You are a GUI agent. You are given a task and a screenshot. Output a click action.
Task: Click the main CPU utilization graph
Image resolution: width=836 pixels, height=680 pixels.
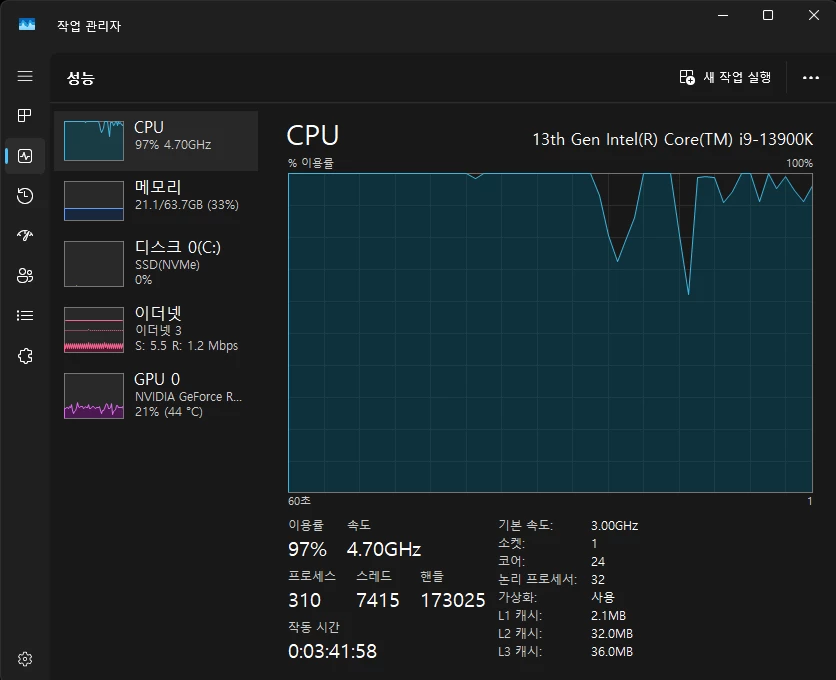(550, 333)
